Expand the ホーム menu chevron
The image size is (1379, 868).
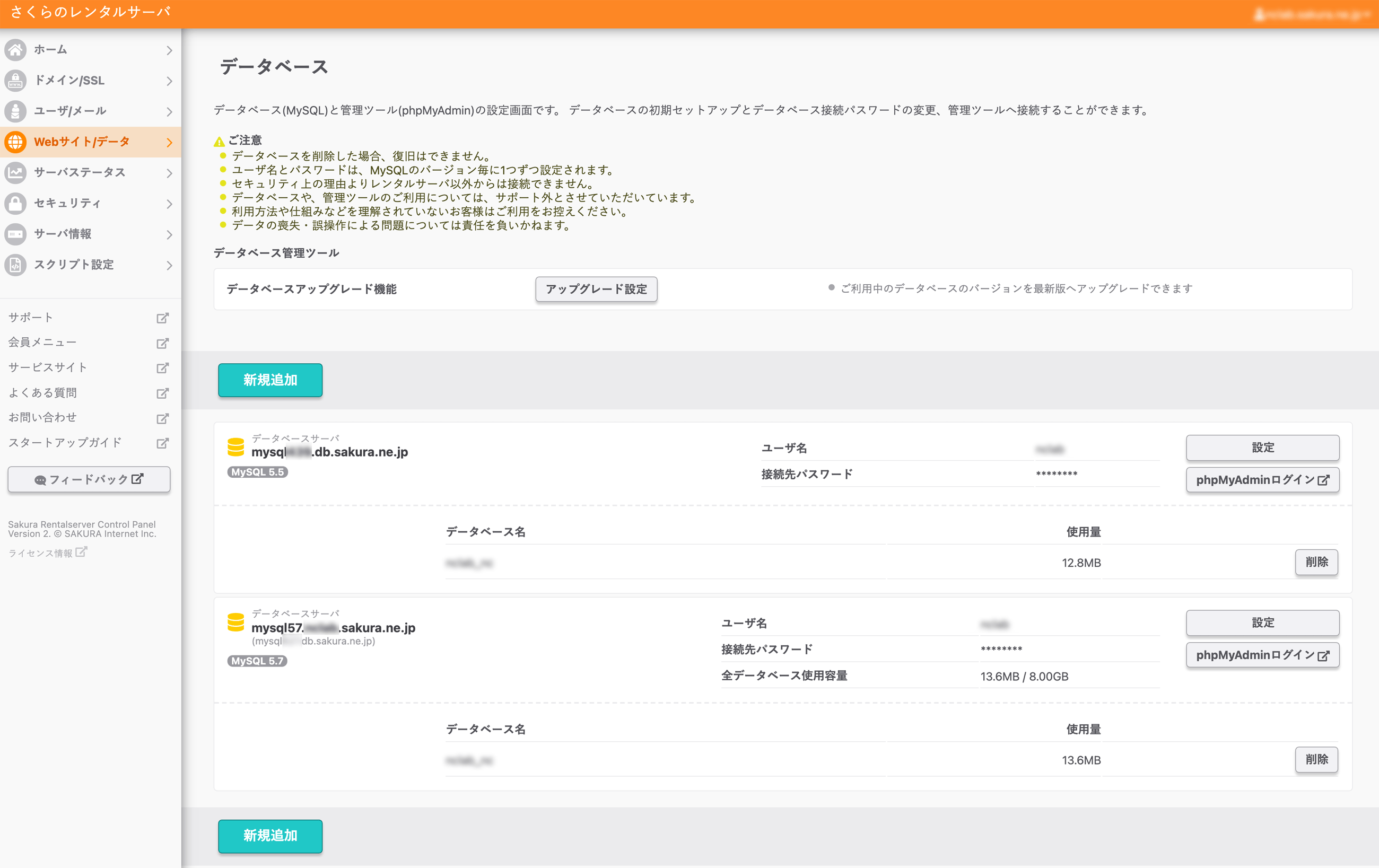pyautogui.click(x=169, y=50)
